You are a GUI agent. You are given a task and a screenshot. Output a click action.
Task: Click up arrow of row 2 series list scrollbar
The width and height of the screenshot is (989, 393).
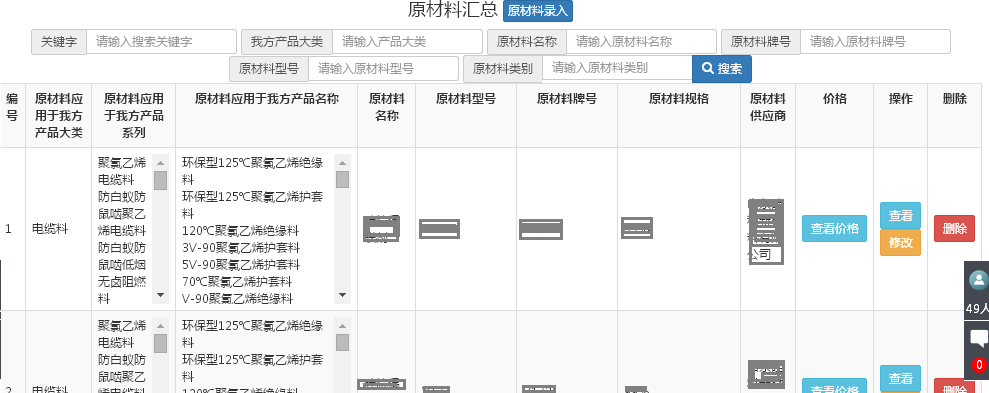pyautogui.click(x=160, y=326)
